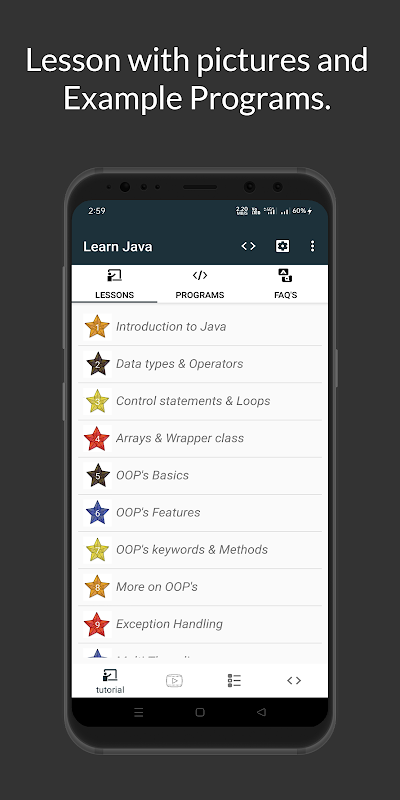This screenshot has height=800, width=400.
Task: Tap the Android home navigation button
Action: (200, 712)
